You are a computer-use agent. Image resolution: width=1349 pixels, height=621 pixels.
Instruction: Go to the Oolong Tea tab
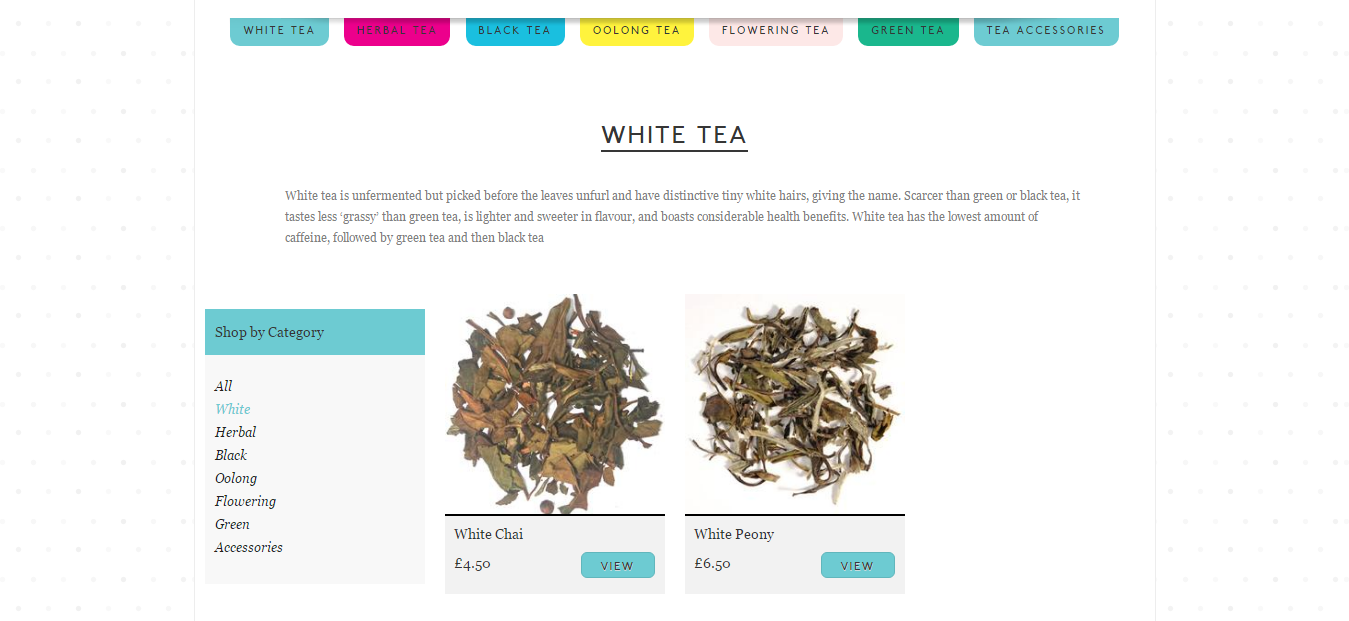tap(637, 31)
